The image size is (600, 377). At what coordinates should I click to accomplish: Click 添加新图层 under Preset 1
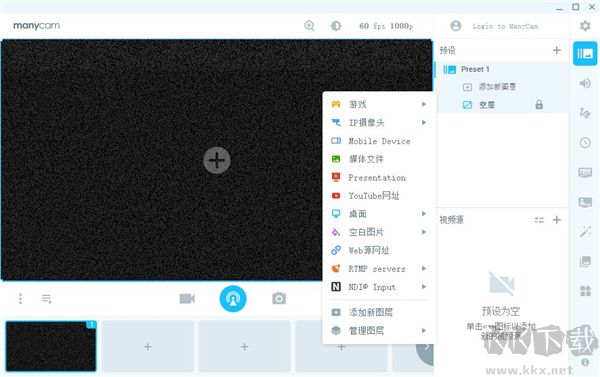(x=497, y=87)
